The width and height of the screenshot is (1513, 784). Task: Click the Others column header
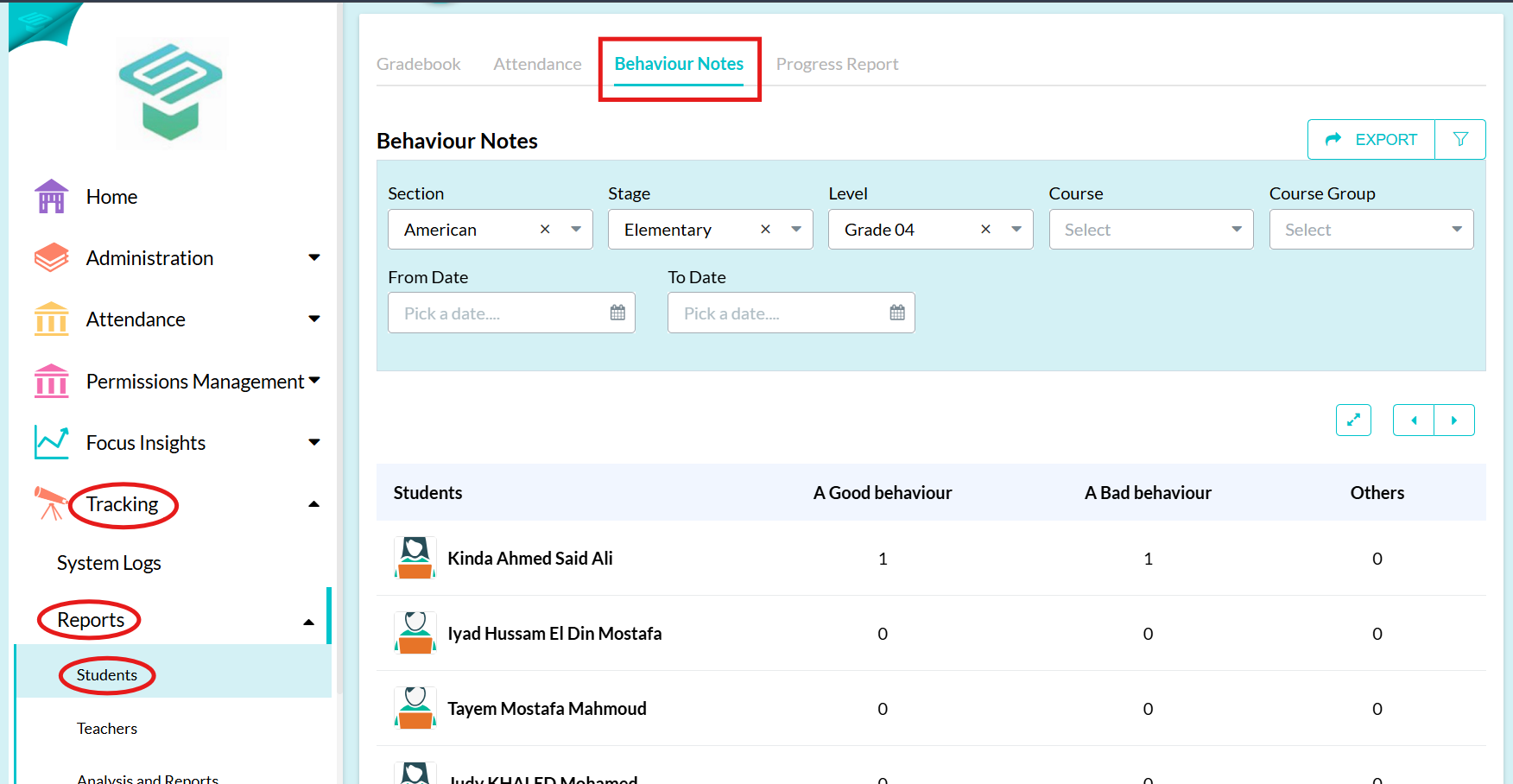(1377, 492)
